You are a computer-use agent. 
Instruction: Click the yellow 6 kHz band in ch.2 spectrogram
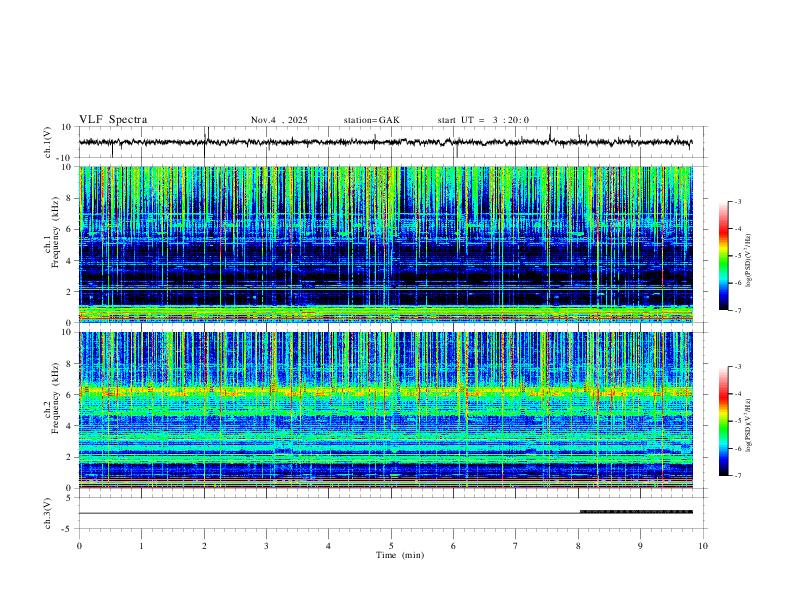click(x=386, y=391)
